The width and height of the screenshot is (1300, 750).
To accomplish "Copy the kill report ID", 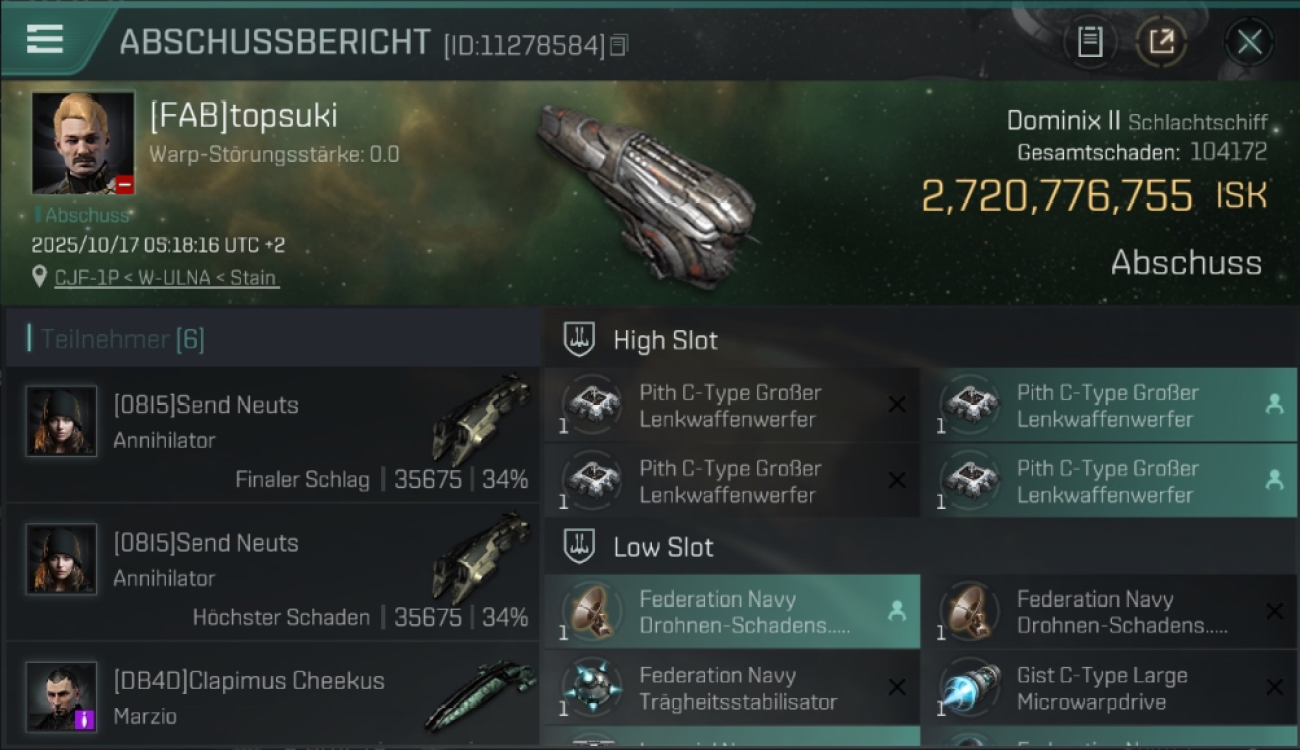I will [x=619, y=45].
